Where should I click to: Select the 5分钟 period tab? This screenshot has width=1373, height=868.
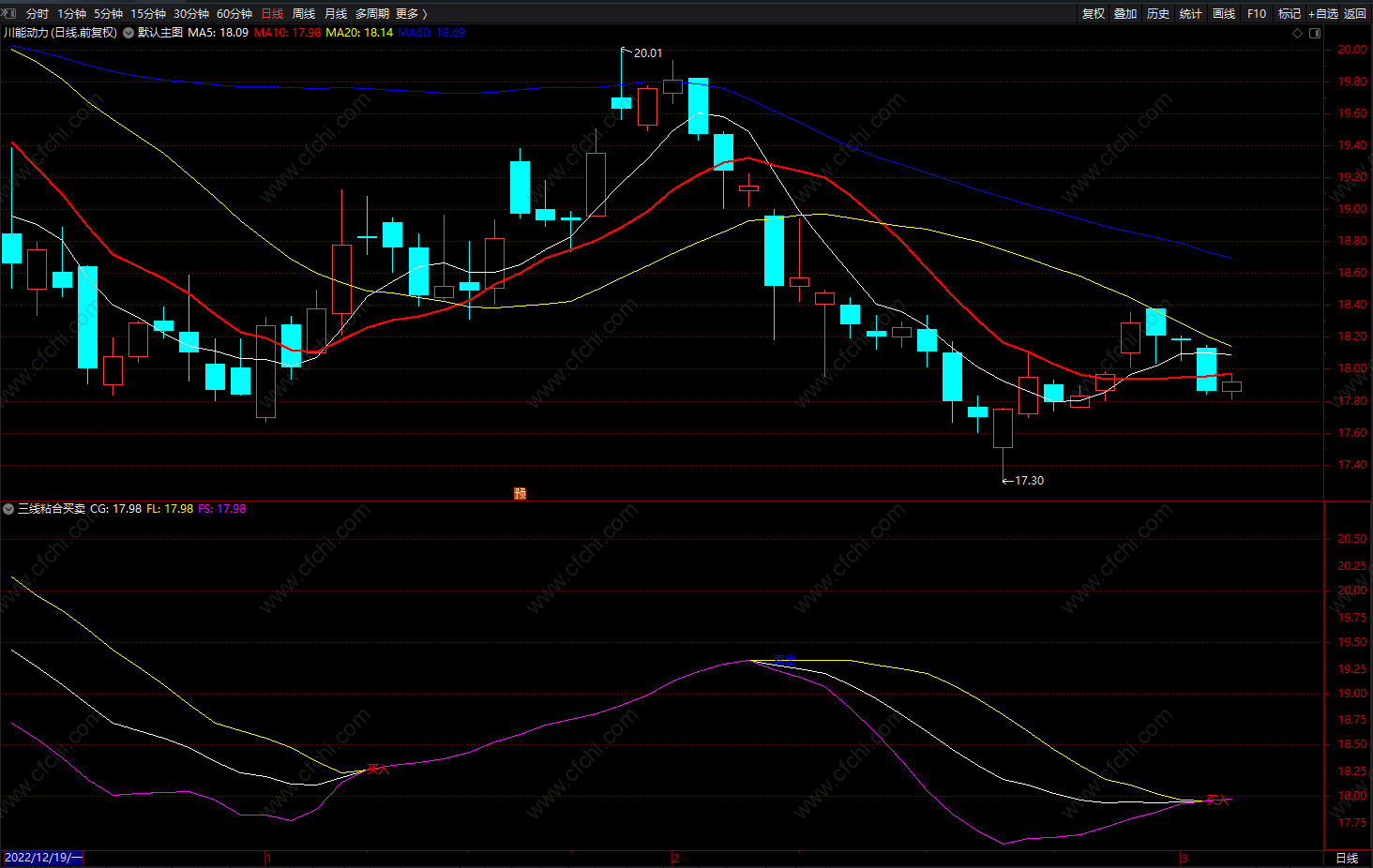[108, 14]
